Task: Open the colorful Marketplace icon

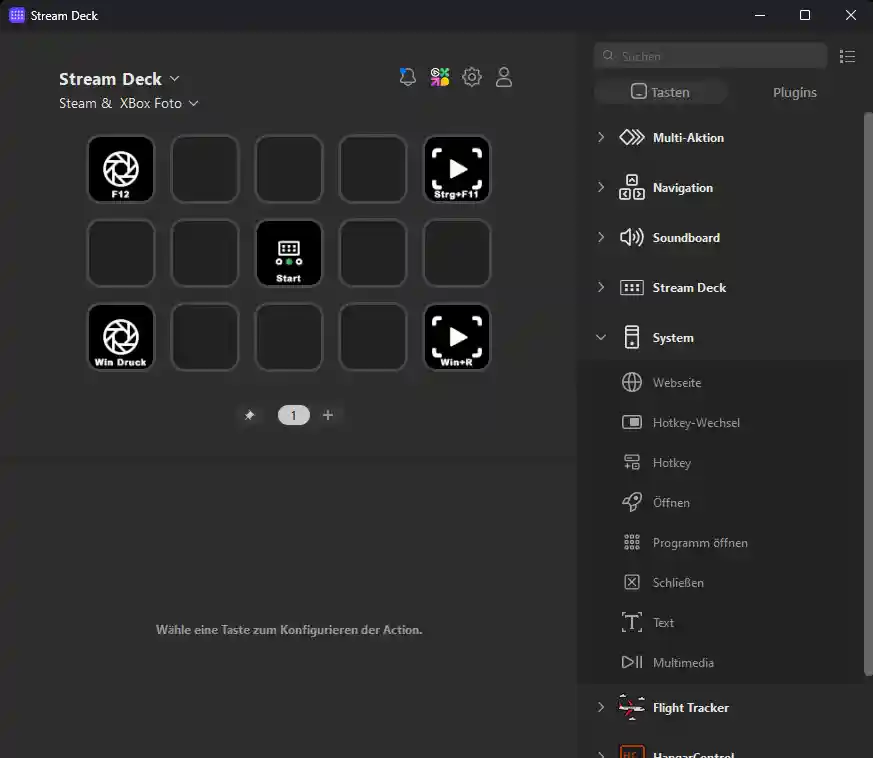Action: click(440, 77)
